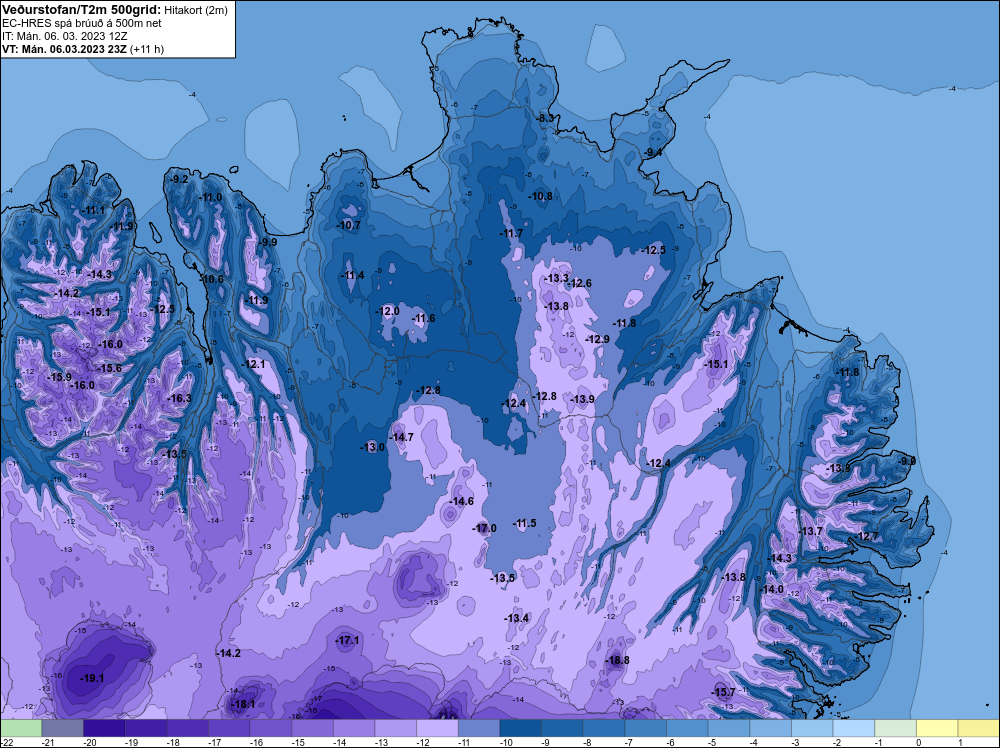Click the dark blue legend swatch labeled -10
This screenshot has width=1000, height=748.
pyautogui.click(x=520, y=728)
